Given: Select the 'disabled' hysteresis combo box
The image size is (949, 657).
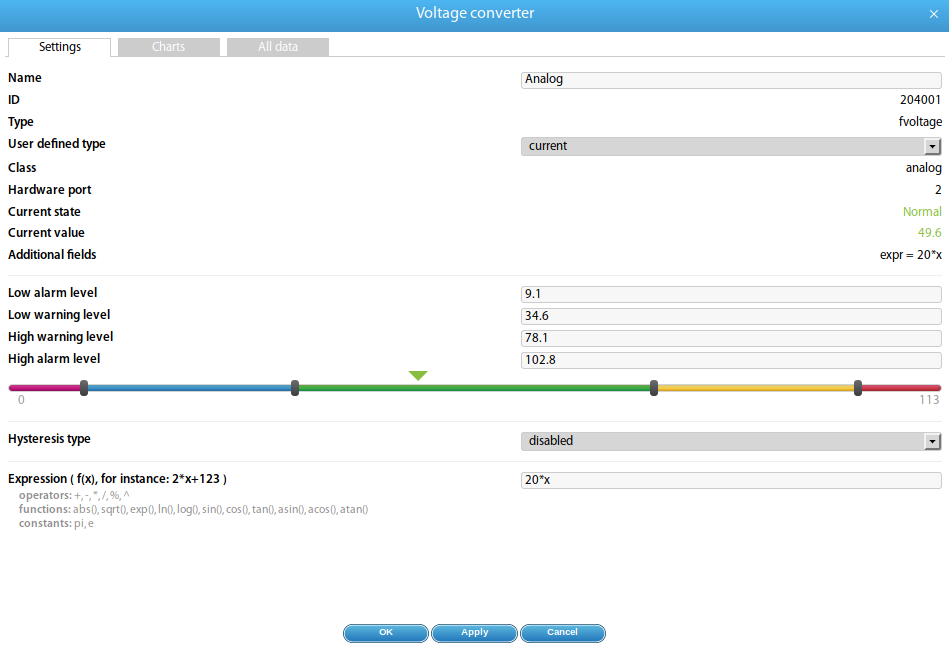Looking at the screenshot, I should (731, 442).
